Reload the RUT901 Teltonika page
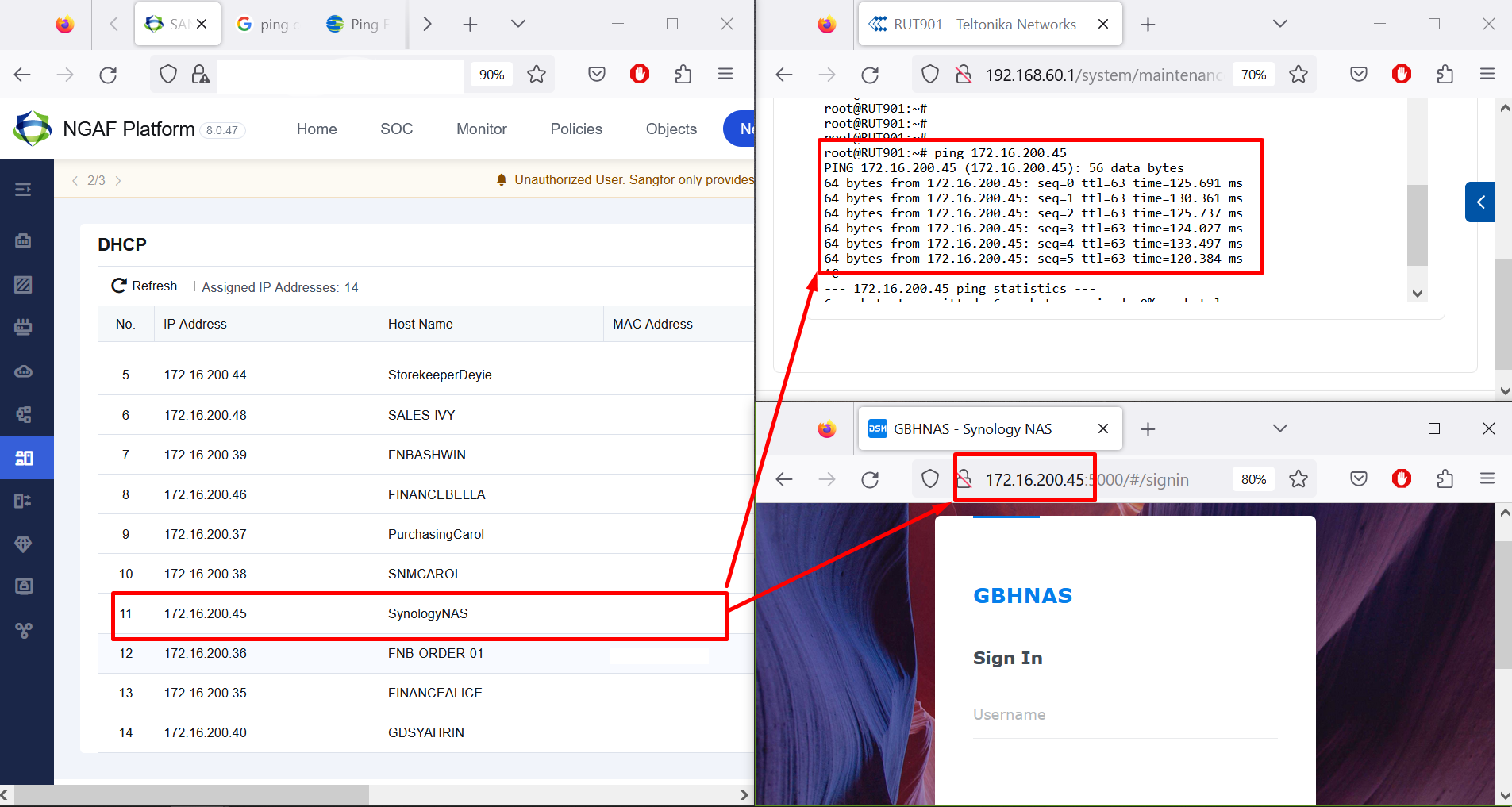The width and height of the screenshot is (1512, 807). click(x=870, y=75)
